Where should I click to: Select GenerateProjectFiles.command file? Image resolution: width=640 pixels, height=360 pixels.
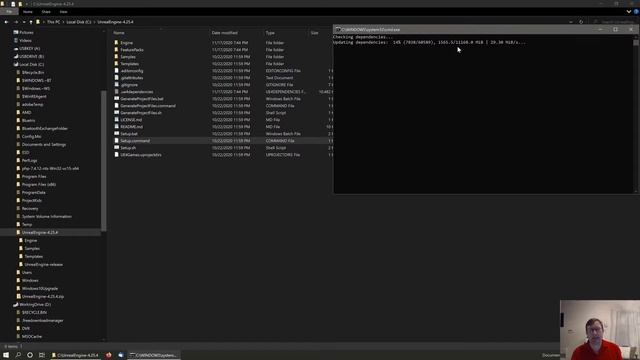click(148, 106)
